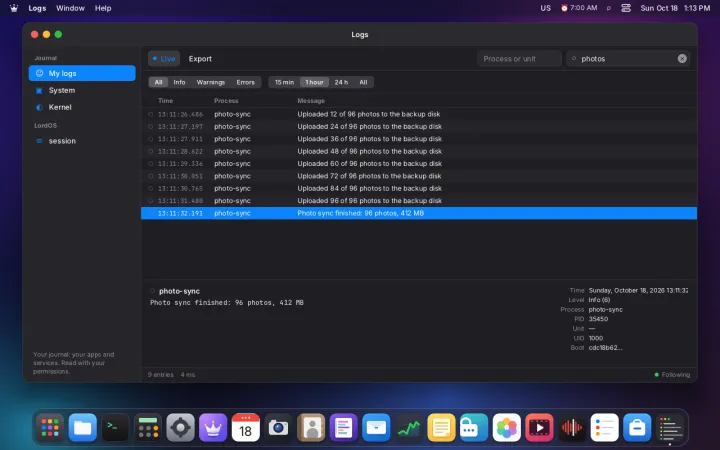The width and height of the screenshot is (720, 450).
Task: Open the app launcher grid in dock
Action: coord(50,428)
